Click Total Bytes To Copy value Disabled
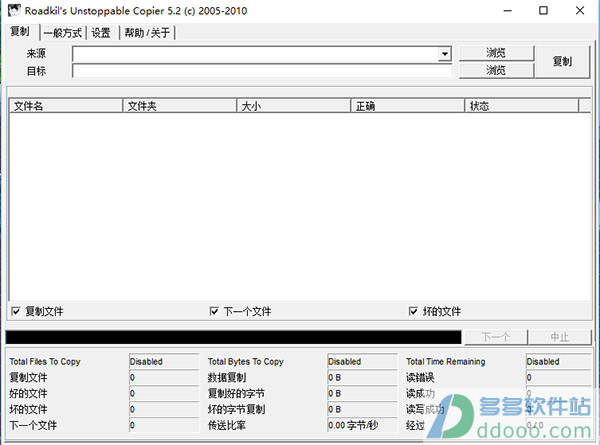The image size is (600, 445). [x=362, y=362]
